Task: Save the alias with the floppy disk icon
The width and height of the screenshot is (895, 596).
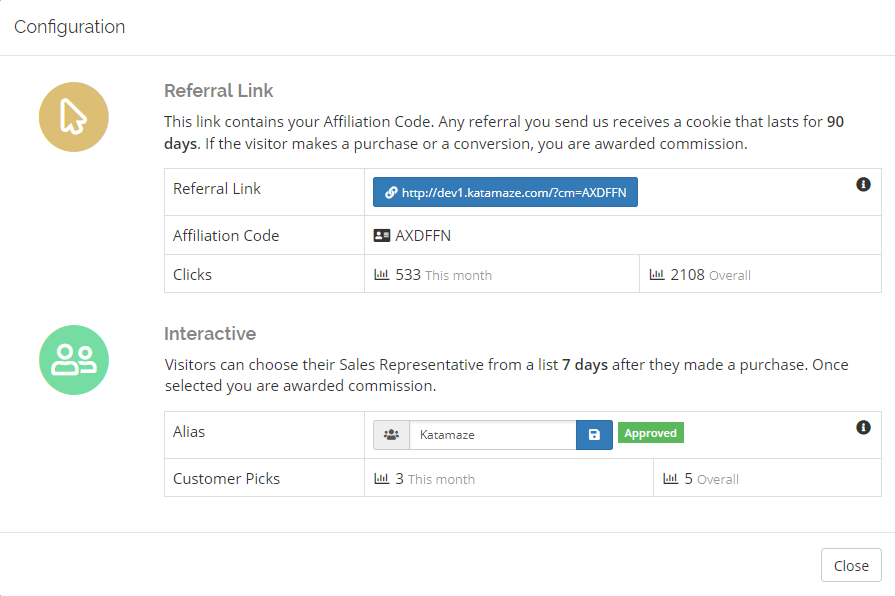Action: [594, 435]
